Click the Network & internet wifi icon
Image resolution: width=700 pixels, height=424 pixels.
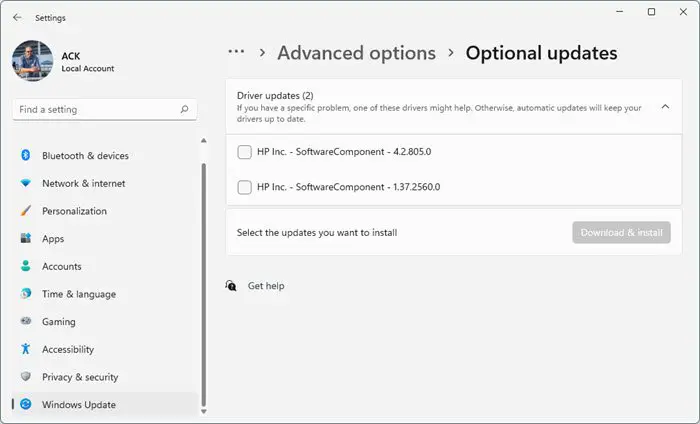(26, 184)
